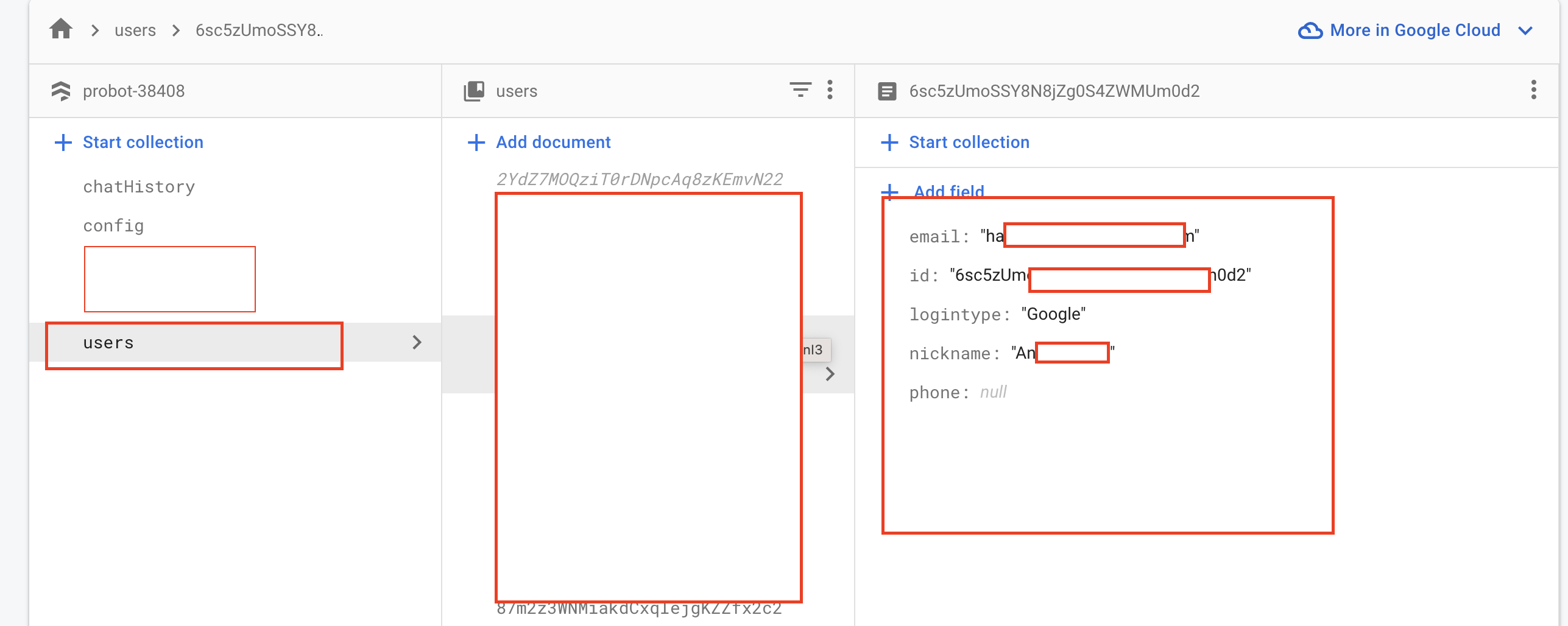Click the collection icon beside the users panel title
Screen dimensions: 1568x626
tap(474, 90)
